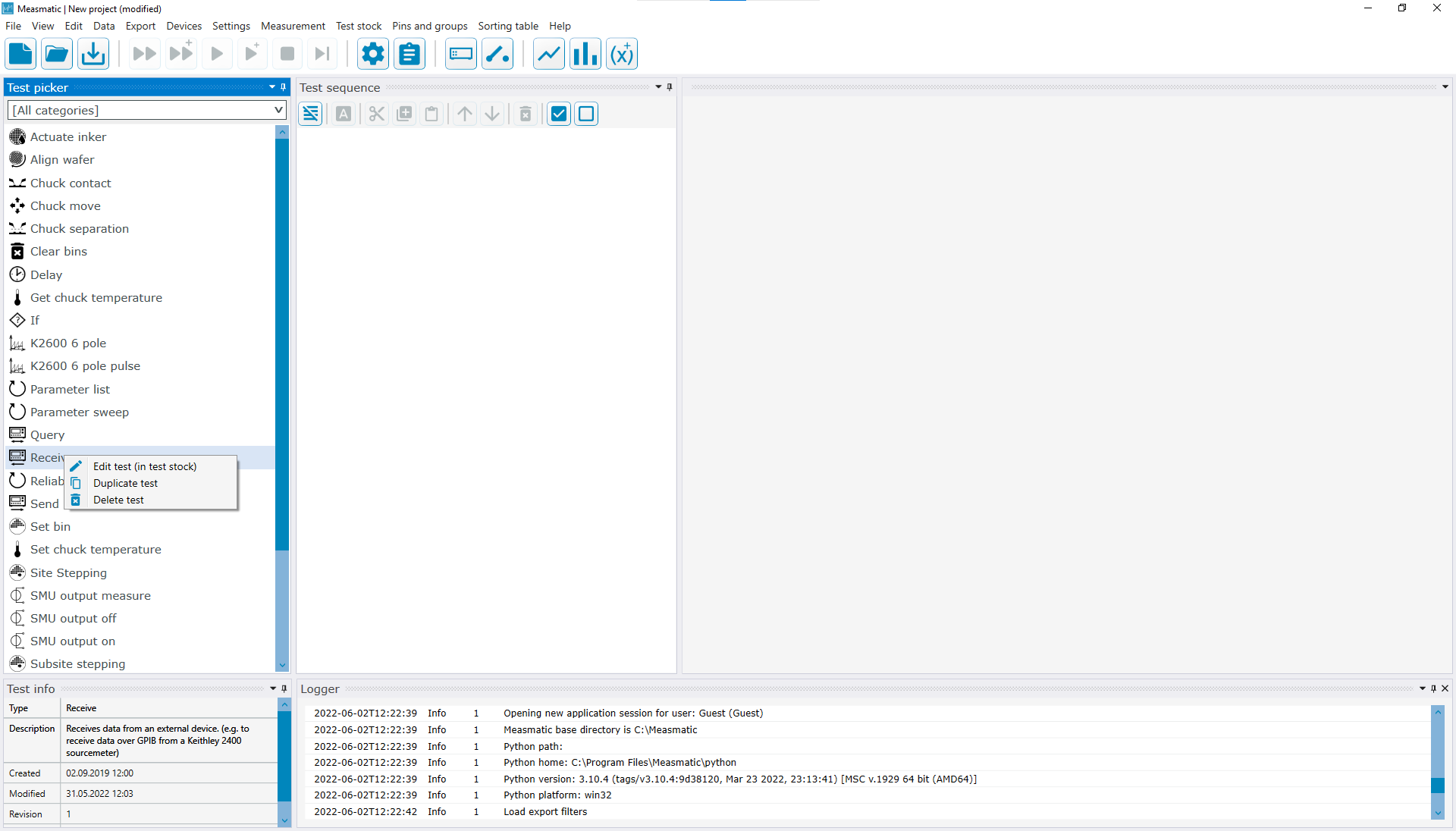The image size is (1456, 831).
Task: Click the paste clipboard icon in Test sequence
Action: [x=431, y=114]
